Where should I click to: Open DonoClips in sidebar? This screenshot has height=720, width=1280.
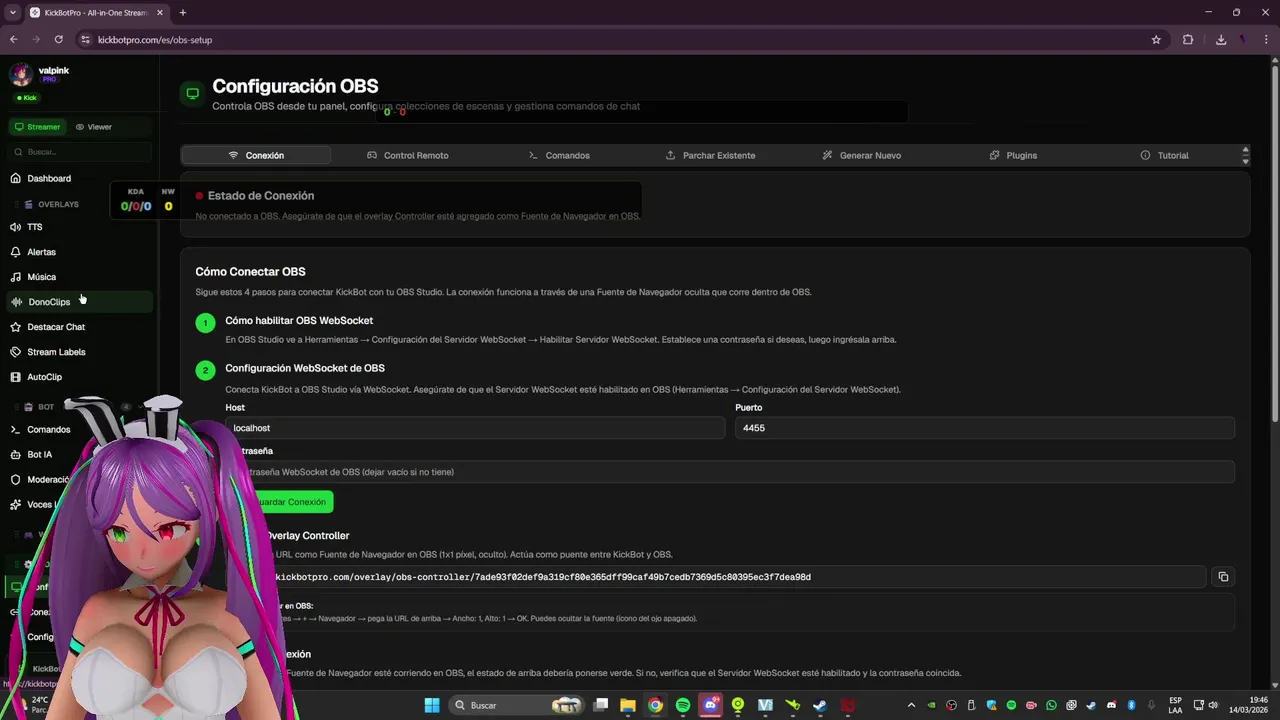click(x=80, y=302)
